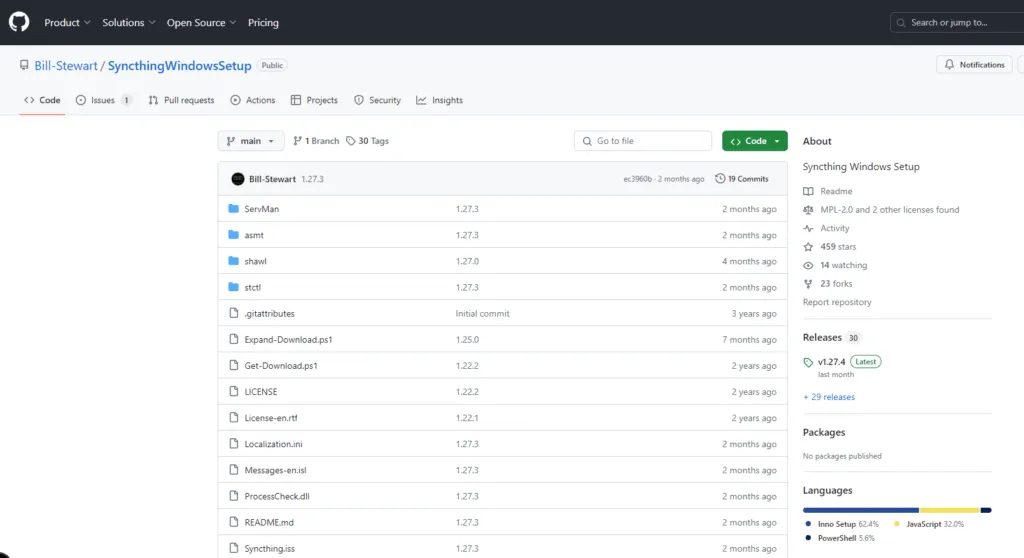Switch to the Actions tab

[x=253, y=100]
